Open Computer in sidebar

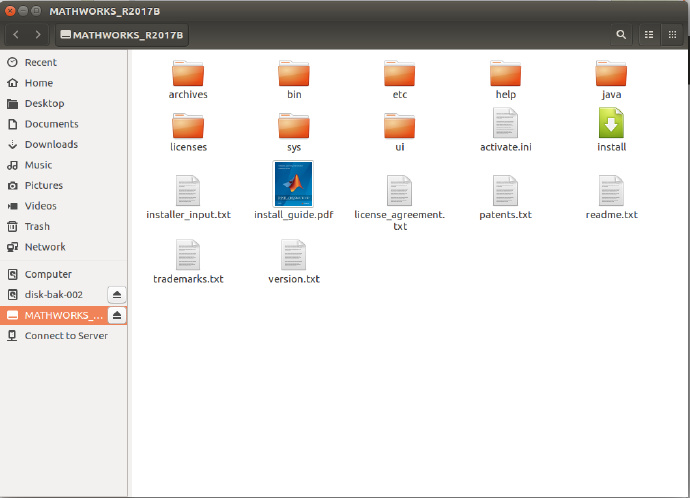point(63,274)
